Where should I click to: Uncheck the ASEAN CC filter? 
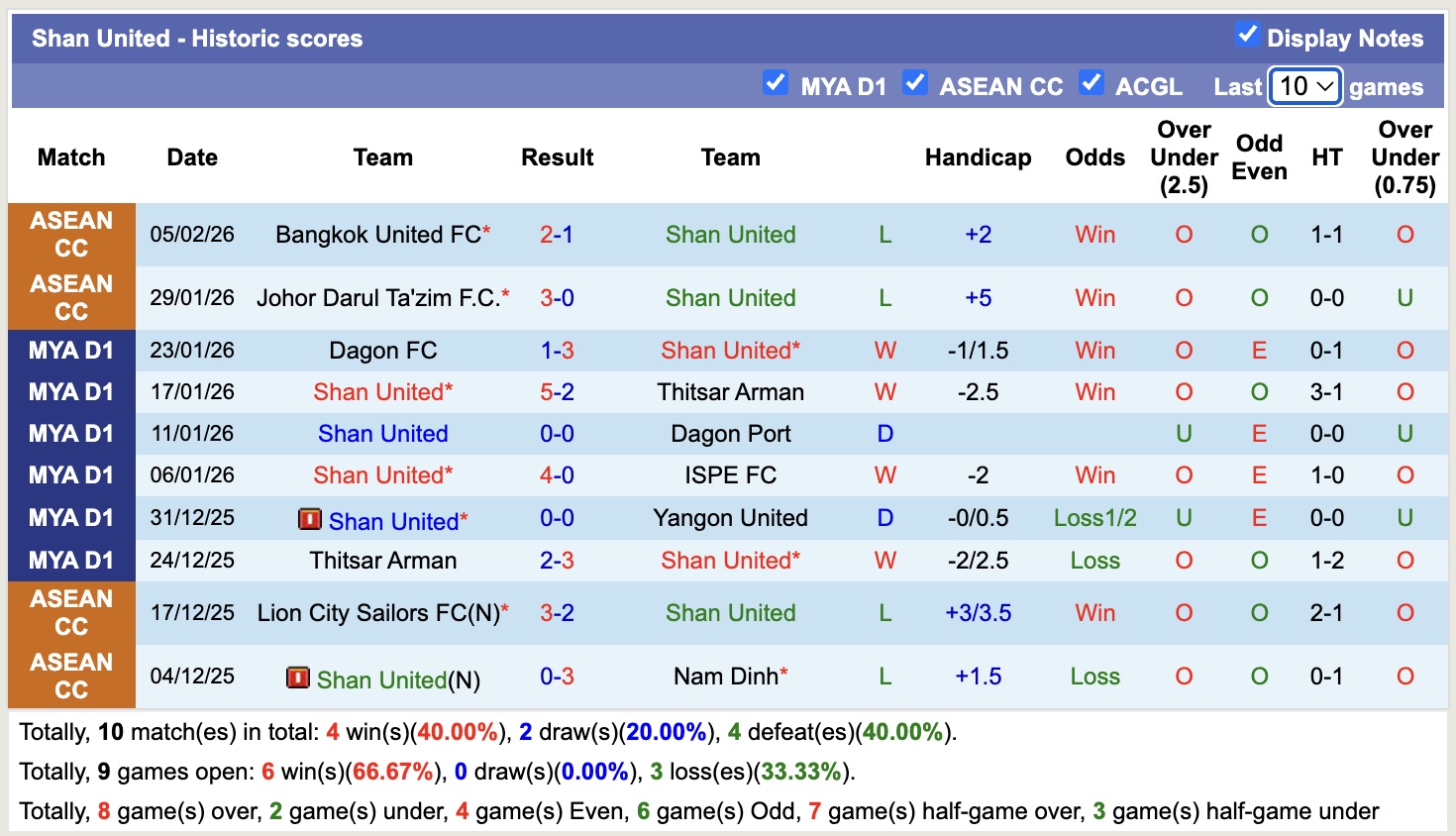click(916, 83)
